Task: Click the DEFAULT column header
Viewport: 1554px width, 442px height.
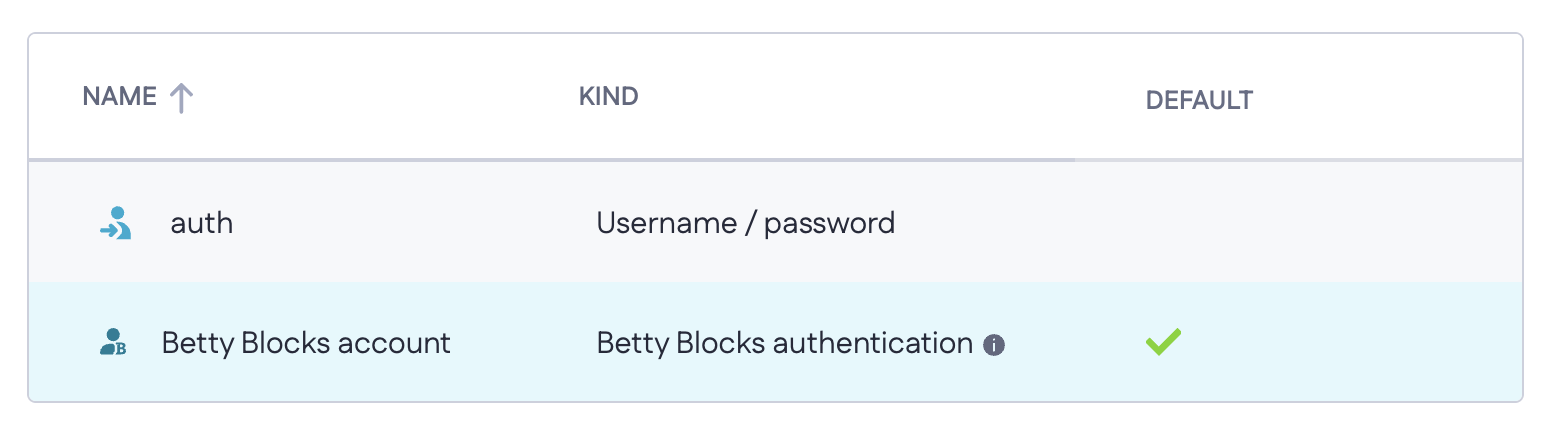Action: click(1199, 100)
